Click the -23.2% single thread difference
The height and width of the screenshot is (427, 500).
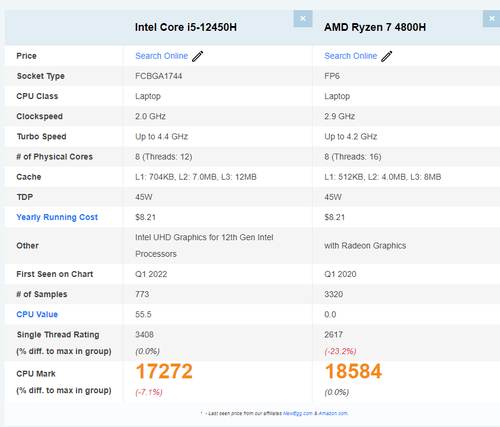click(340, 351)
